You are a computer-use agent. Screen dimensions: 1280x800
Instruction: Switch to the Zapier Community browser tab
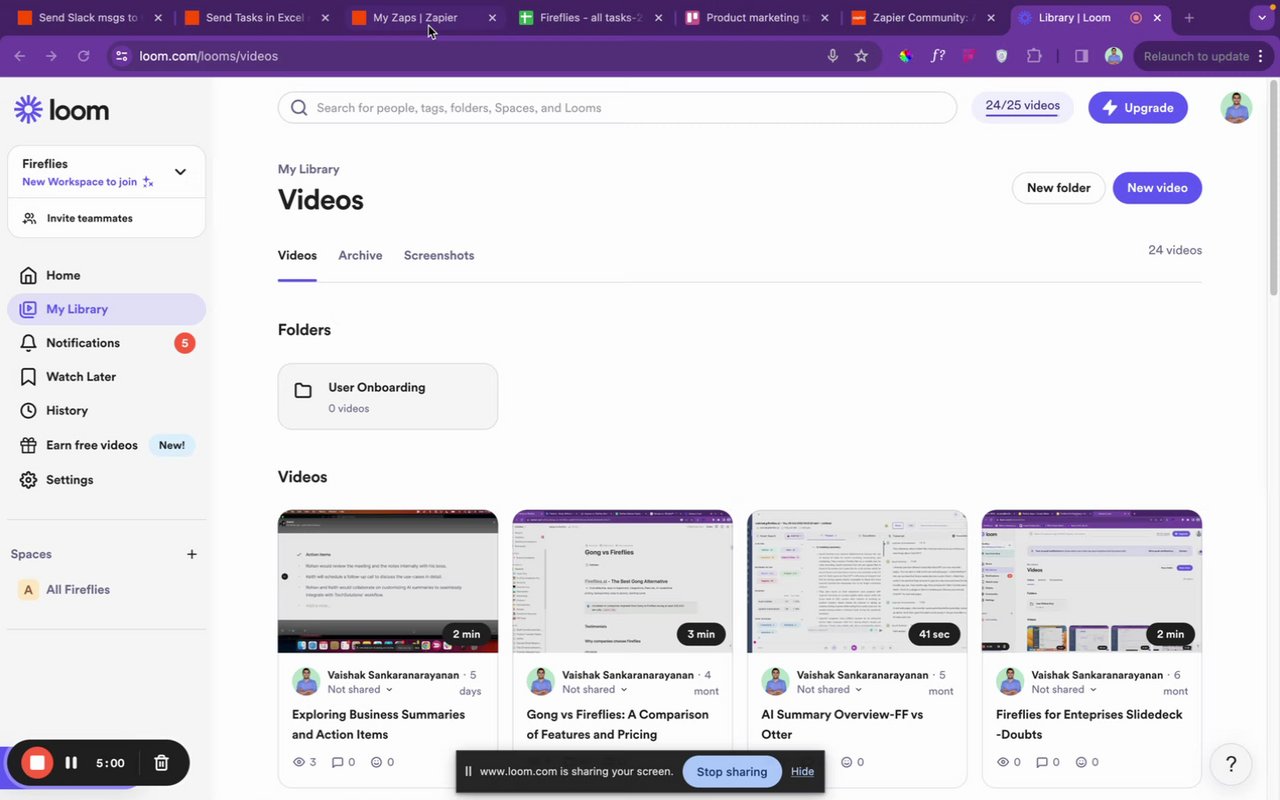coord(923,18)
